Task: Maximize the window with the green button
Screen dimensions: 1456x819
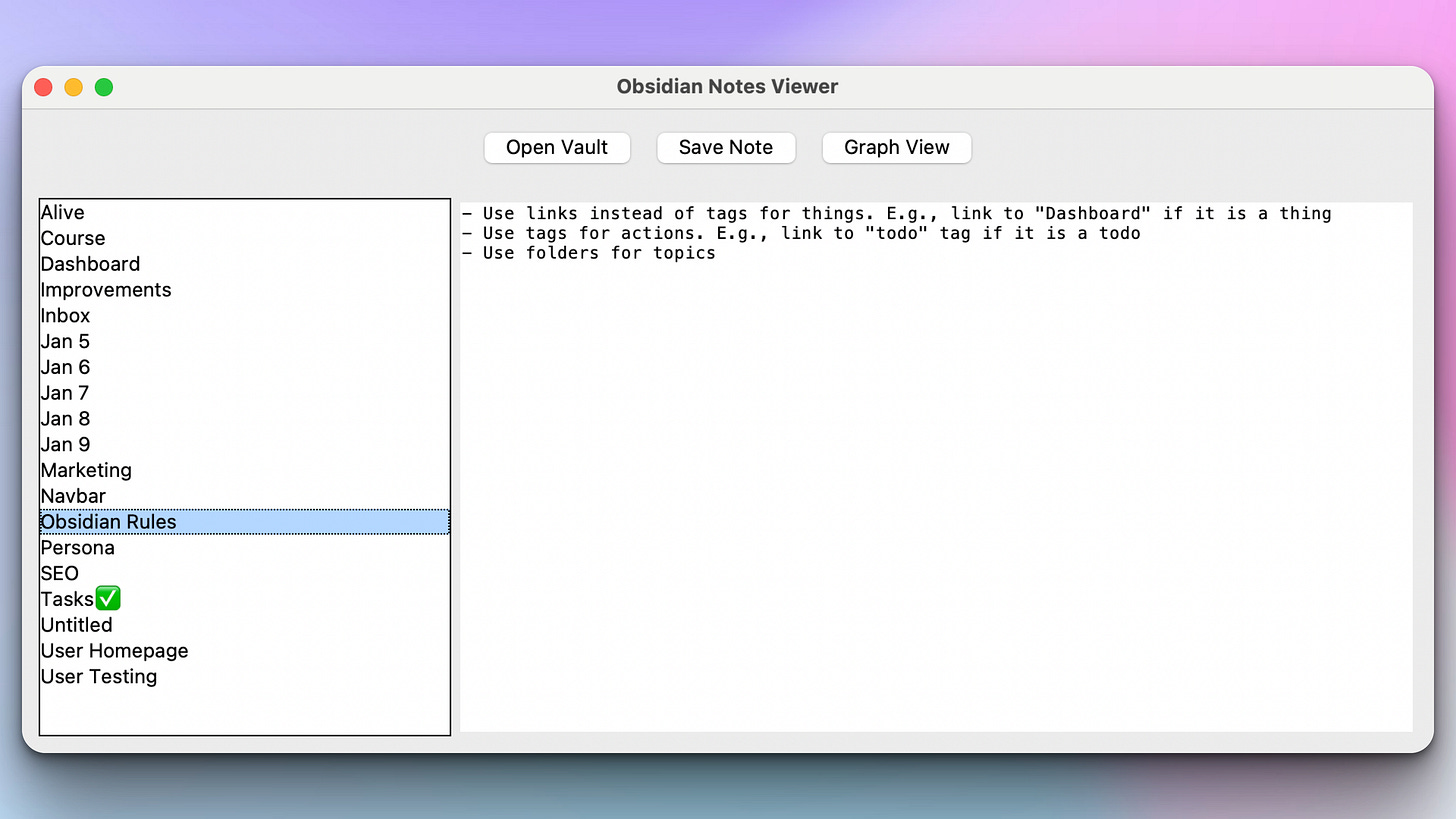Action: [x=104, y=87]
